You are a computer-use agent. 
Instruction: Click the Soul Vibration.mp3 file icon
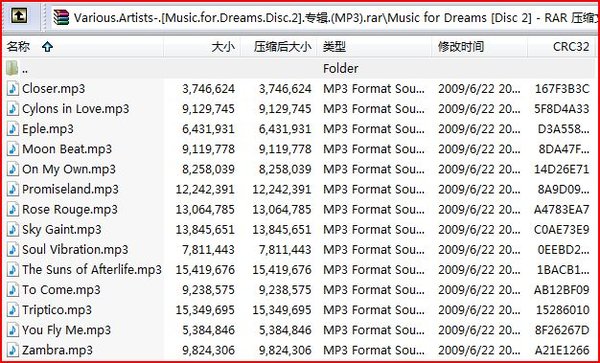(13, 250)
